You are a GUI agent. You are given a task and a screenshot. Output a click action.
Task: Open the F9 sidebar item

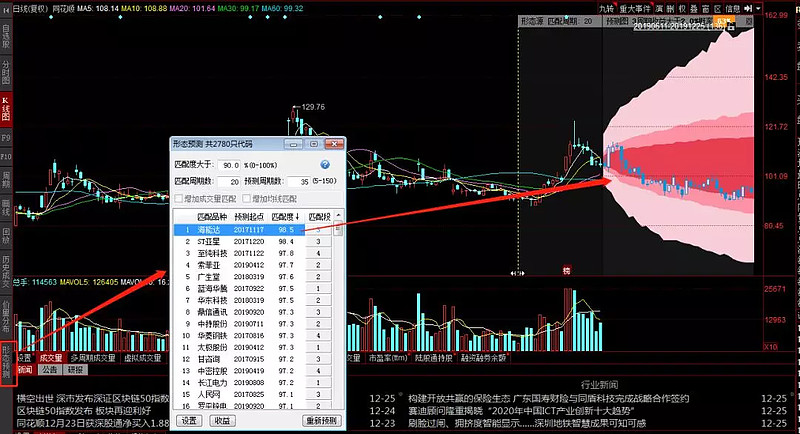coord(6,138)
